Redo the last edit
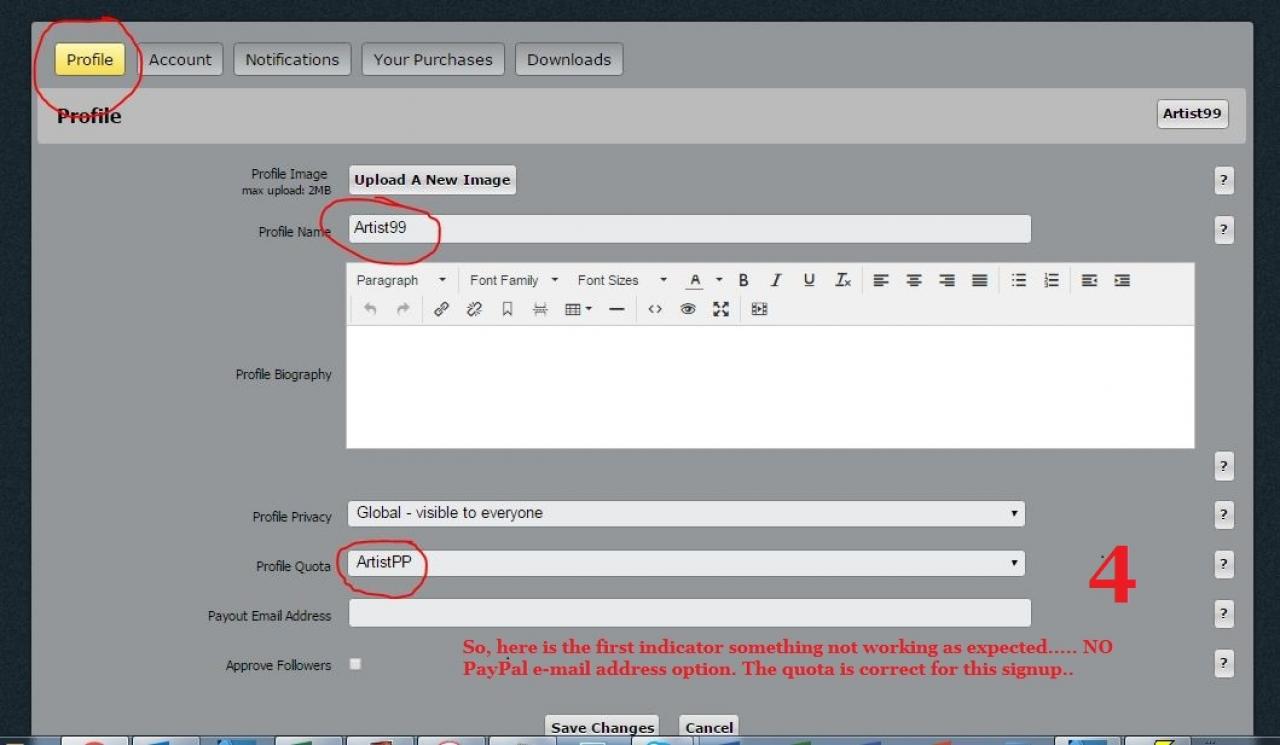Image resolution: width=1280 pixels, height=745 pixels. click(x=403, y=310)
